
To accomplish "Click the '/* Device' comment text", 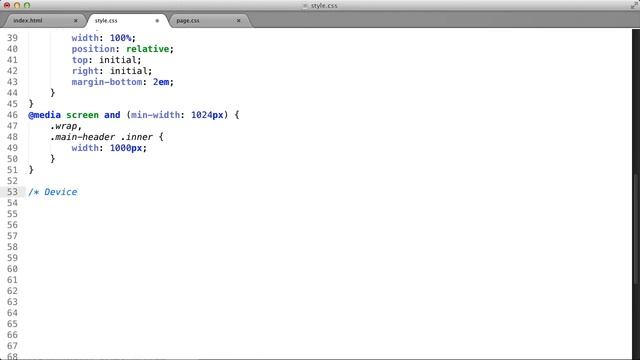I will point(53,192).
